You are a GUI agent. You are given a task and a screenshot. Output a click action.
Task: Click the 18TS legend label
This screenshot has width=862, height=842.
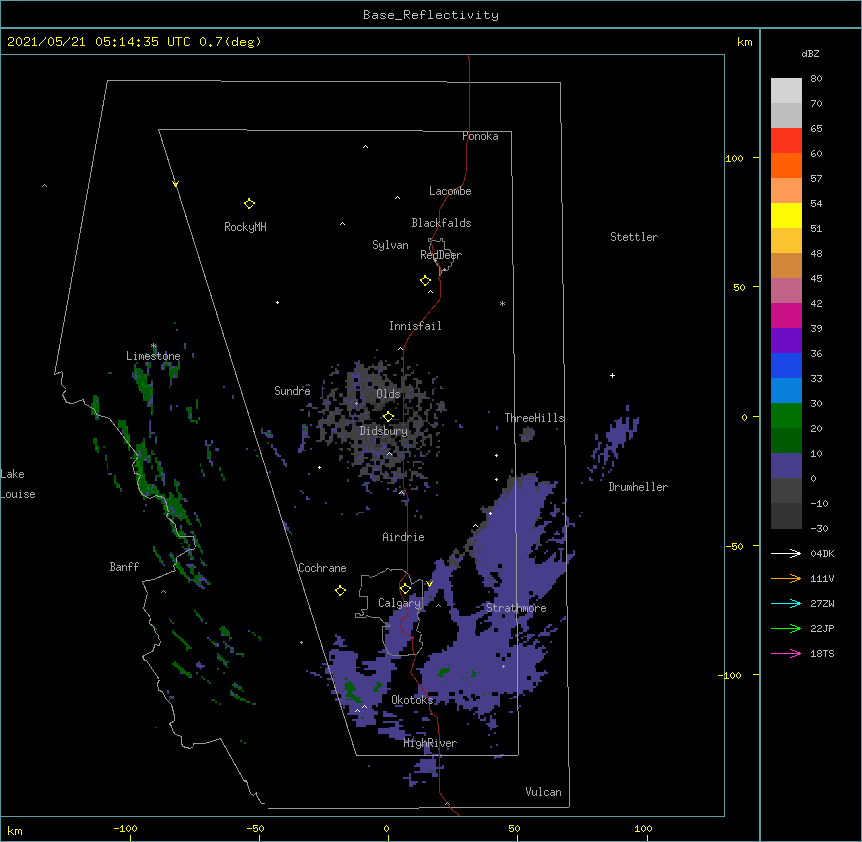[x=822, y=653]
